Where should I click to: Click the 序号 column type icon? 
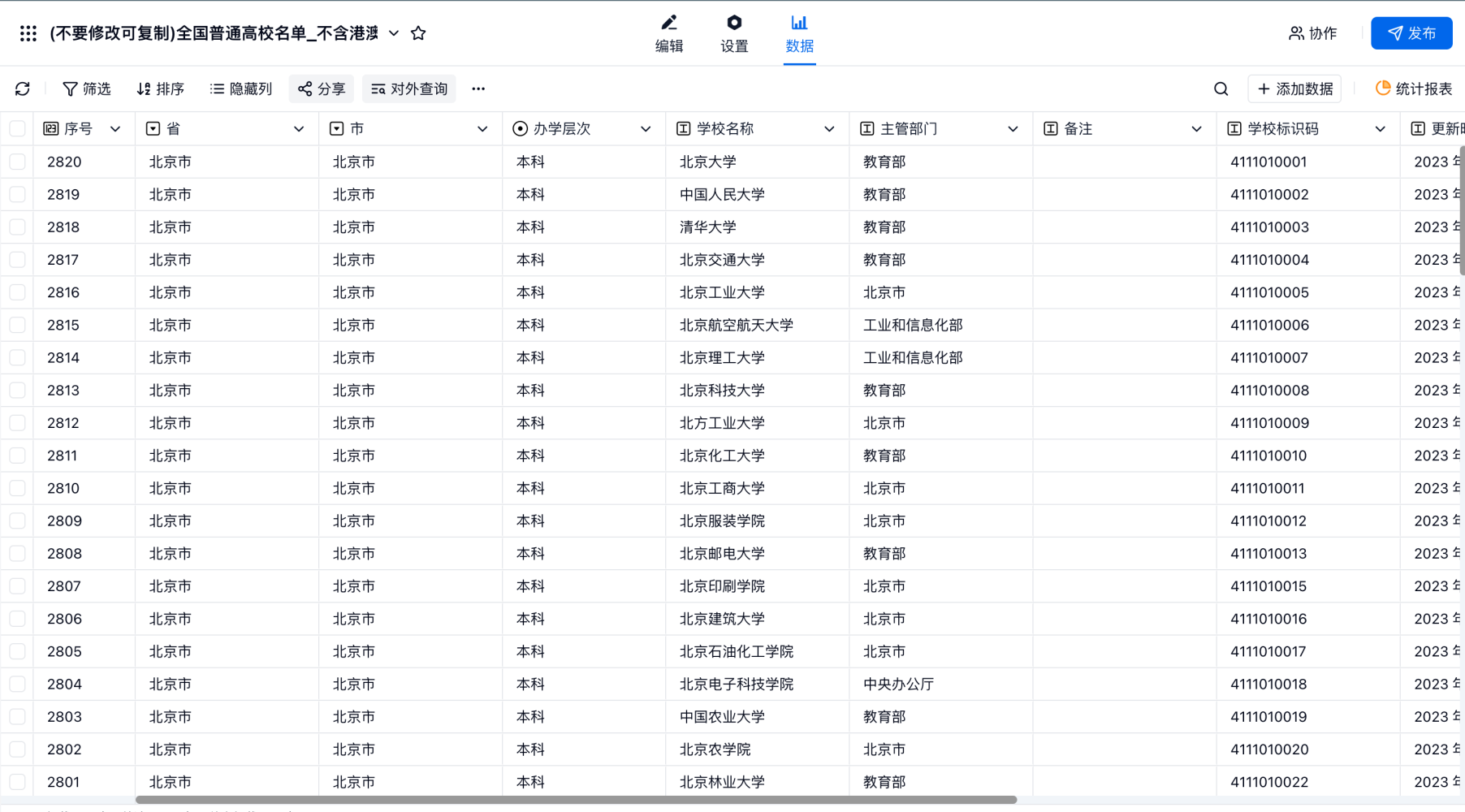coord(51,128)
